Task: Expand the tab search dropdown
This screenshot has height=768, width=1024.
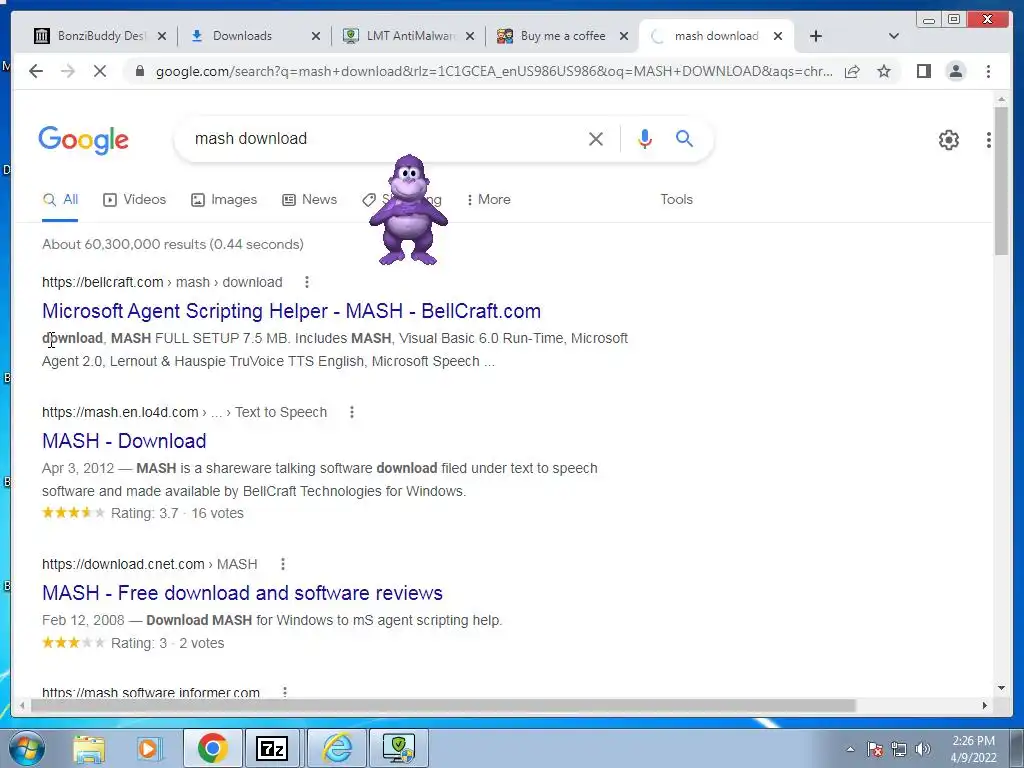Action: click(x=893, y=36)
